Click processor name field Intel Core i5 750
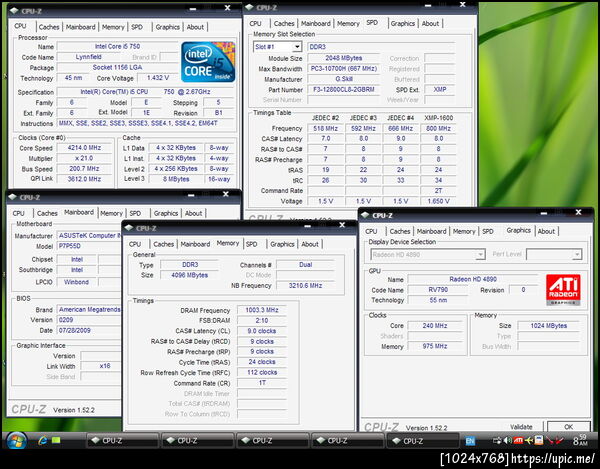This screenshot has height=469, width=600. click(117, 46)
